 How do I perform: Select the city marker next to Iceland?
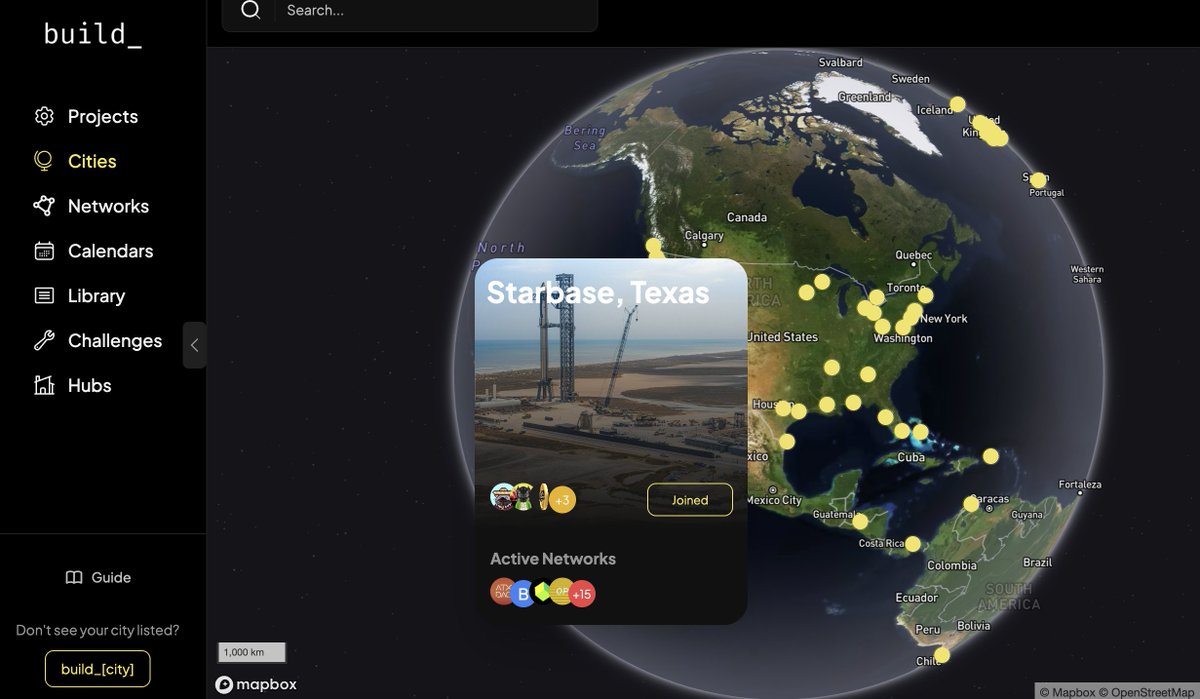click(x=957, y=104)
